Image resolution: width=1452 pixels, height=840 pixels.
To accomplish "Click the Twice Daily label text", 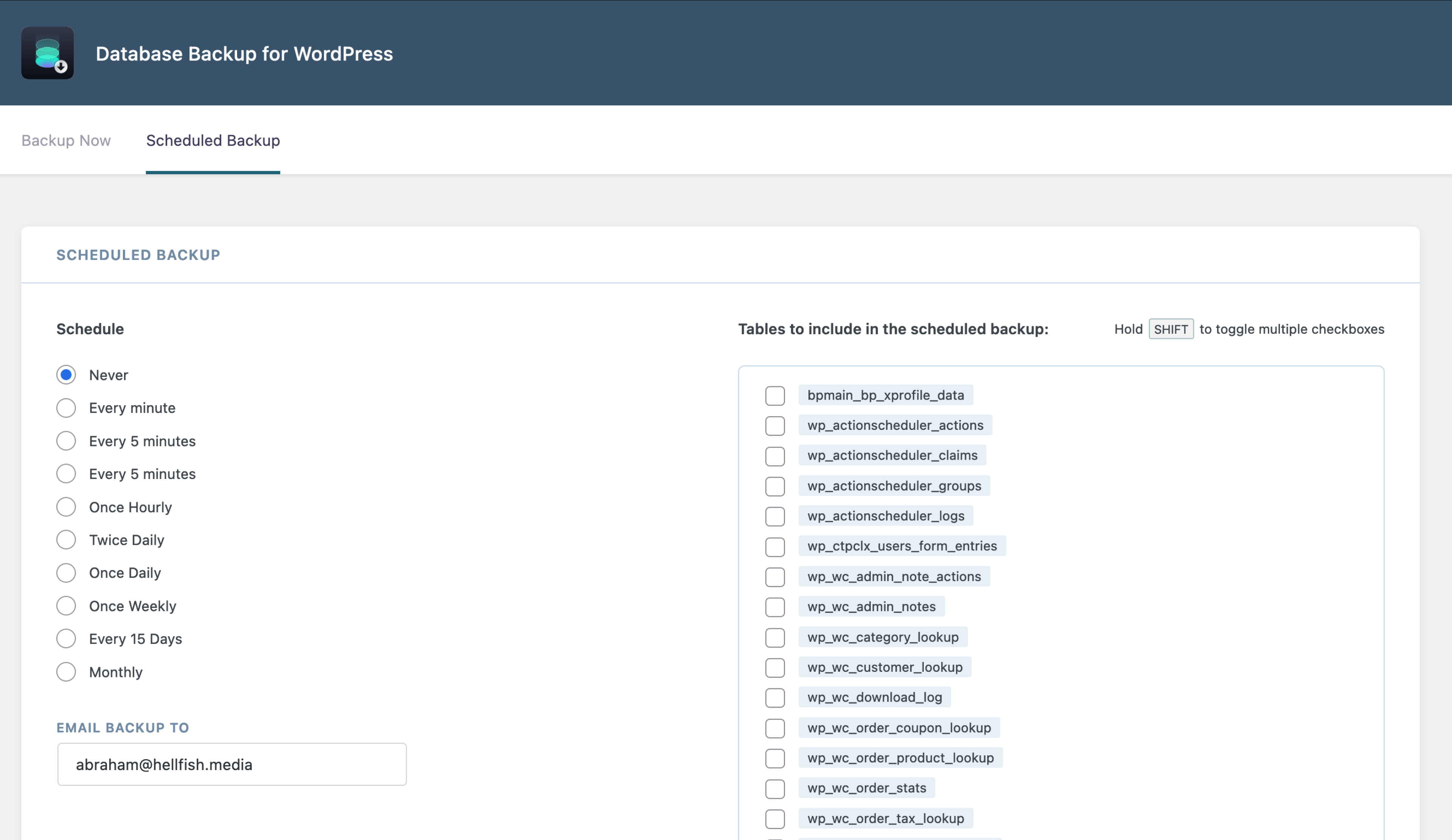I will tap(127, 540).
